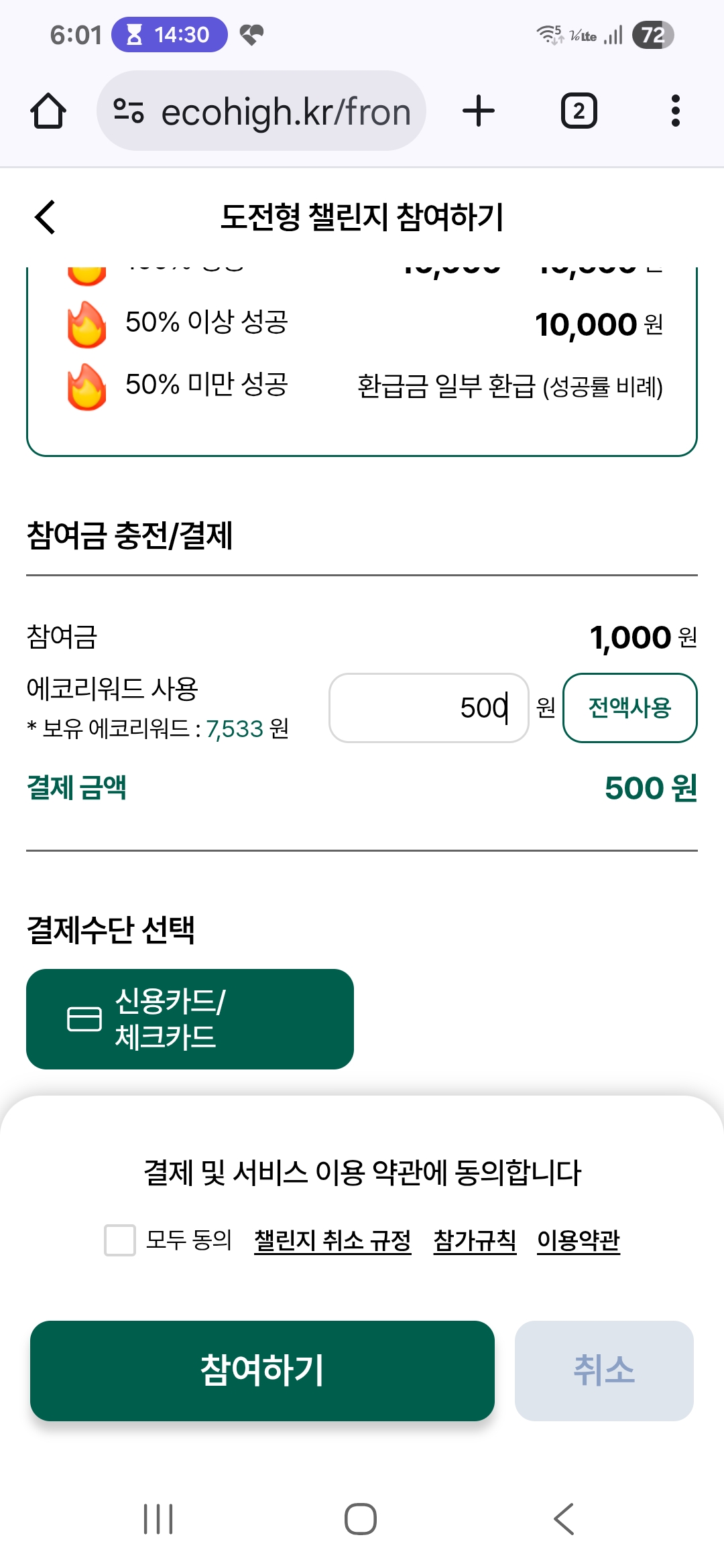Screen dimensions: 724x1568
Task: Tap the 14:30 timer pill in status bar
Action: point(170,35)
